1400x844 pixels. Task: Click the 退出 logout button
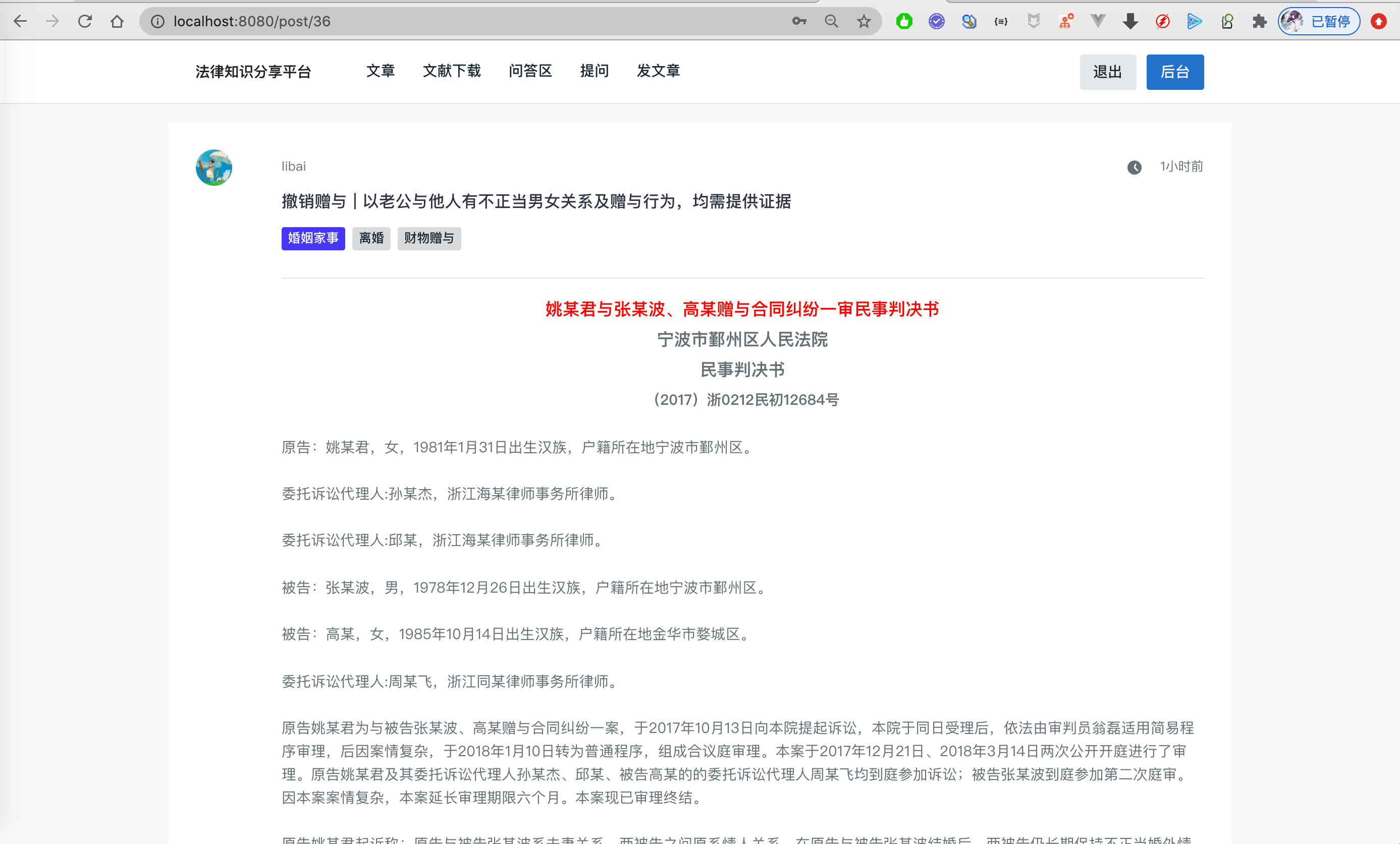[x=1107, y=72]
